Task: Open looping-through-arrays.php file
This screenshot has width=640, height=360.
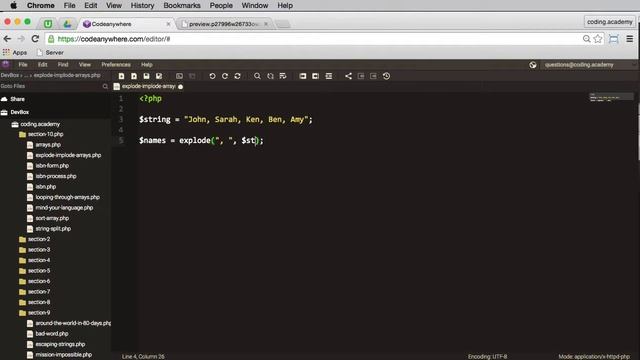Action: click(x=67, y=197)
